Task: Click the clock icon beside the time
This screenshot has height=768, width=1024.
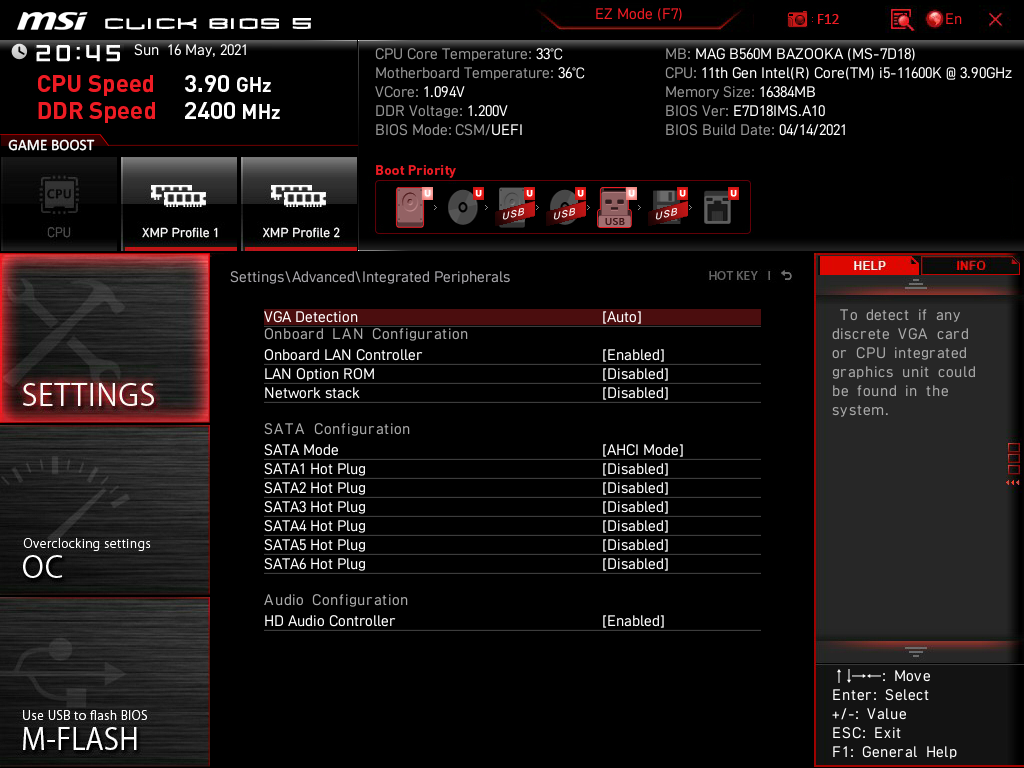Action: [19, 52]
